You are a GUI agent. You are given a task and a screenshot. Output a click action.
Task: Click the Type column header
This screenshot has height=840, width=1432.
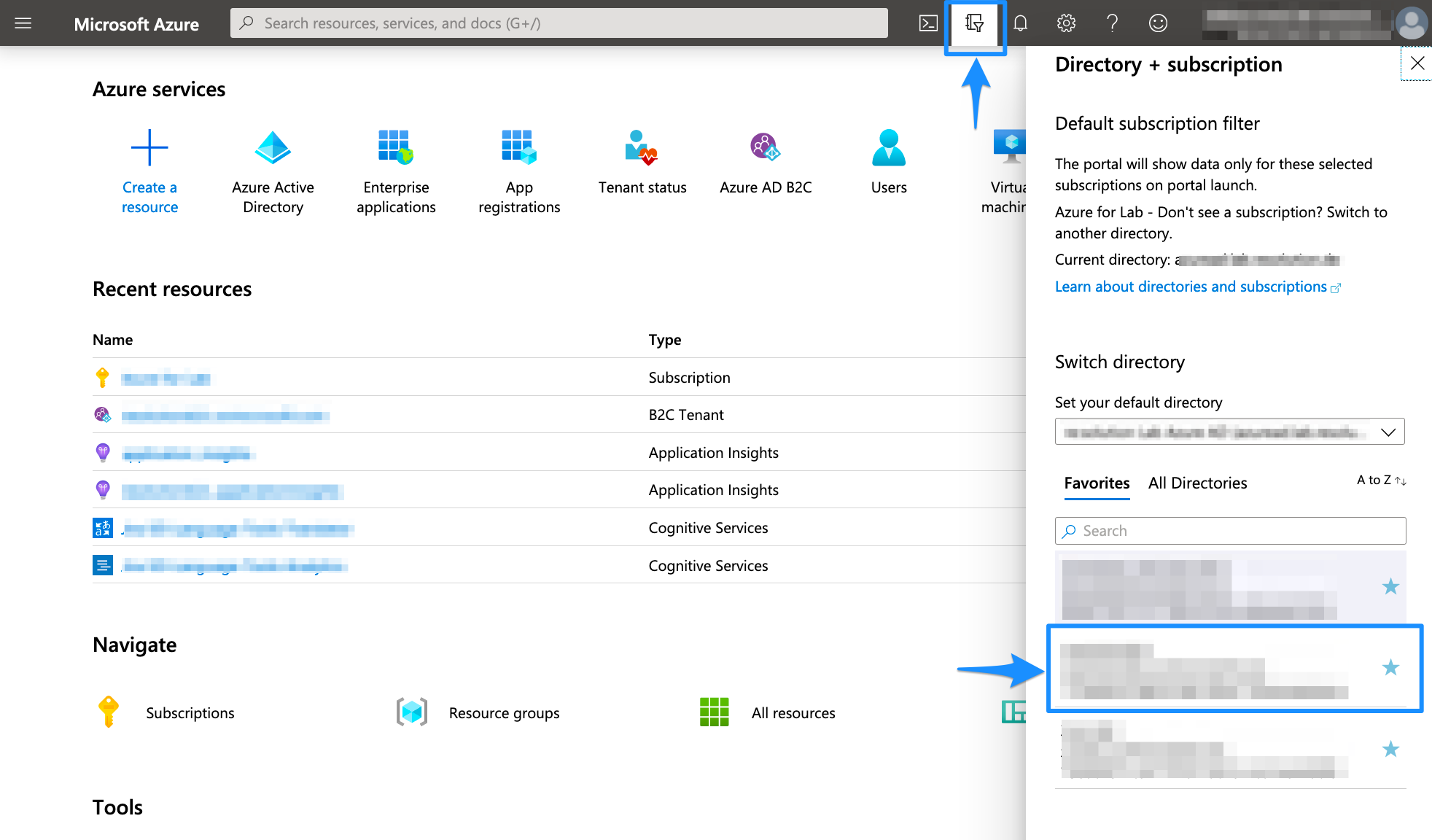[x=665, y=340]
